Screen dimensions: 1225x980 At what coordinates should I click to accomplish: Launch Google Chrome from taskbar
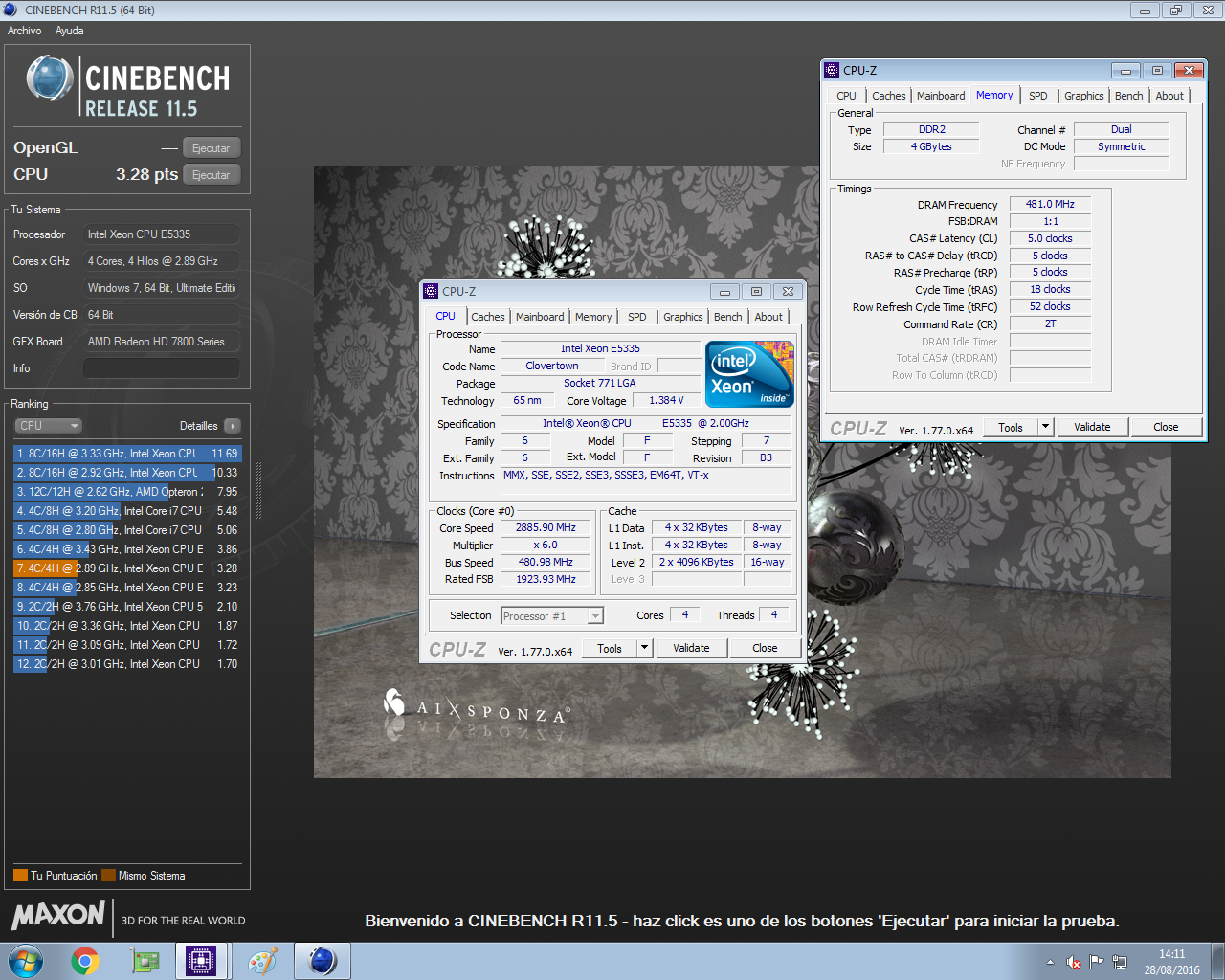tap(85, 961)
